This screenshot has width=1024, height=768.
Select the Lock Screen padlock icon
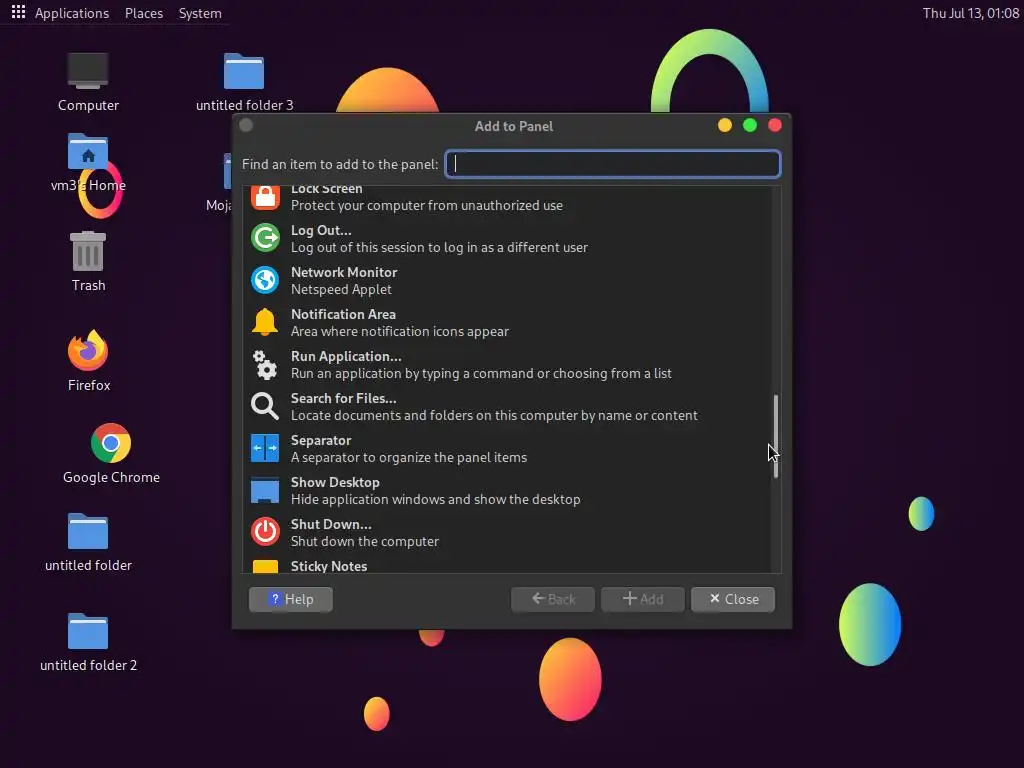pos(265,197)
